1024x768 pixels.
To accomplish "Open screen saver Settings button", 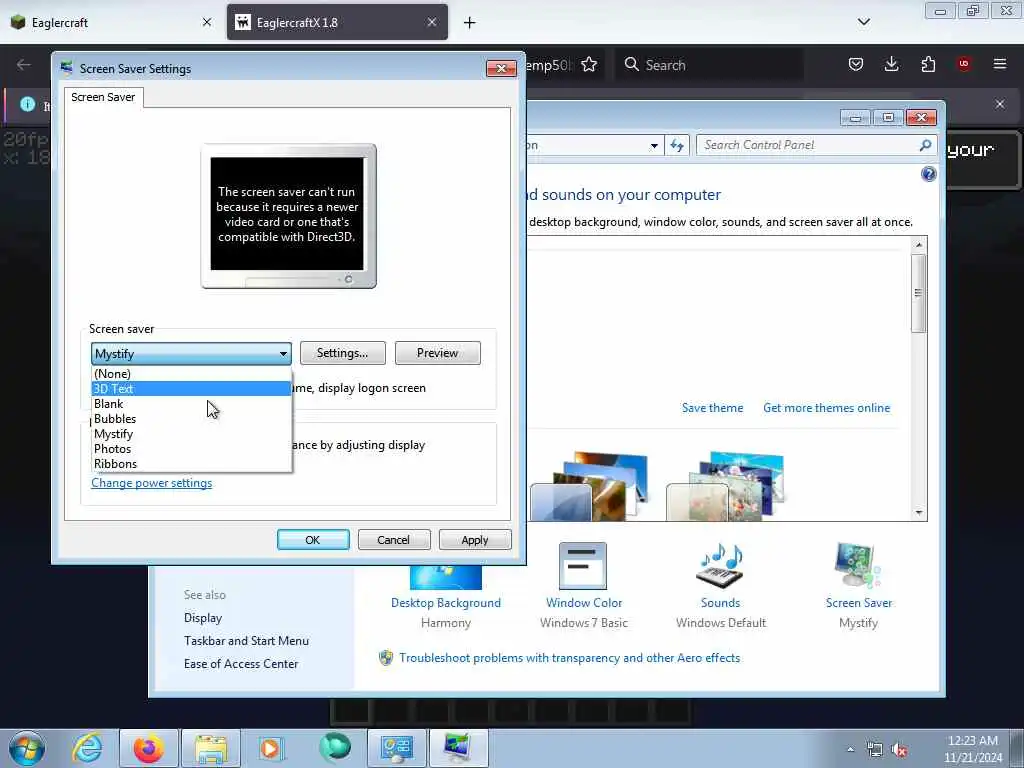I will [x=342, y=353].
